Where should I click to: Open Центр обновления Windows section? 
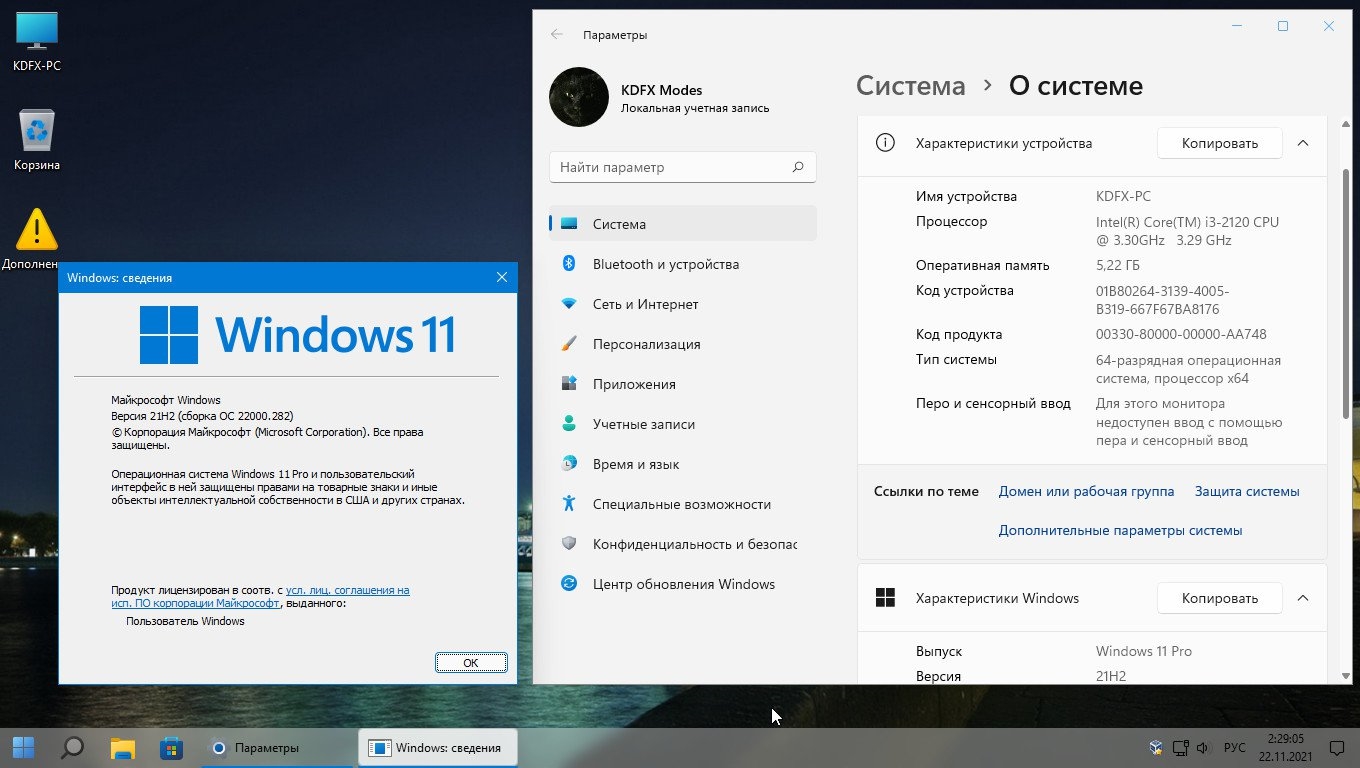[683, 584]
